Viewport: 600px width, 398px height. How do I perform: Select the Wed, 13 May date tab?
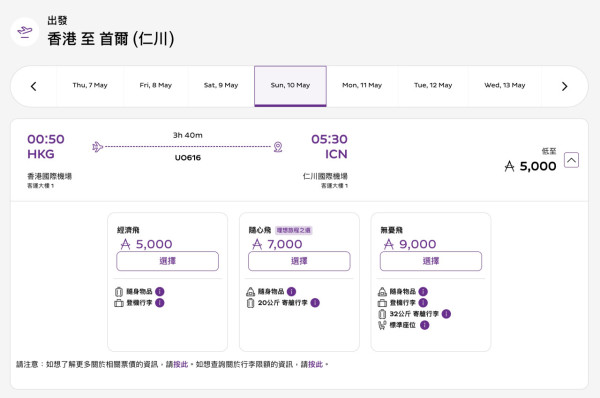click(505, 85)
